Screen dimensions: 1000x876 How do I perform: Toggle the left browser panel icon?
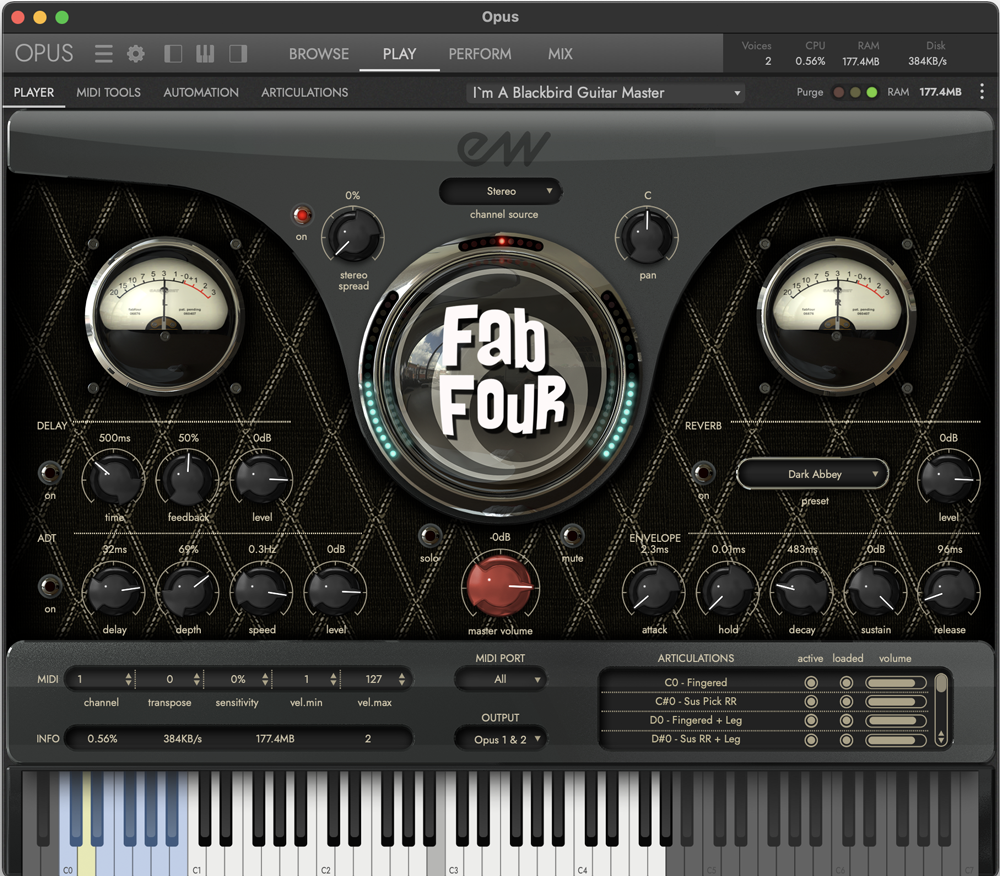click(173, 54)
